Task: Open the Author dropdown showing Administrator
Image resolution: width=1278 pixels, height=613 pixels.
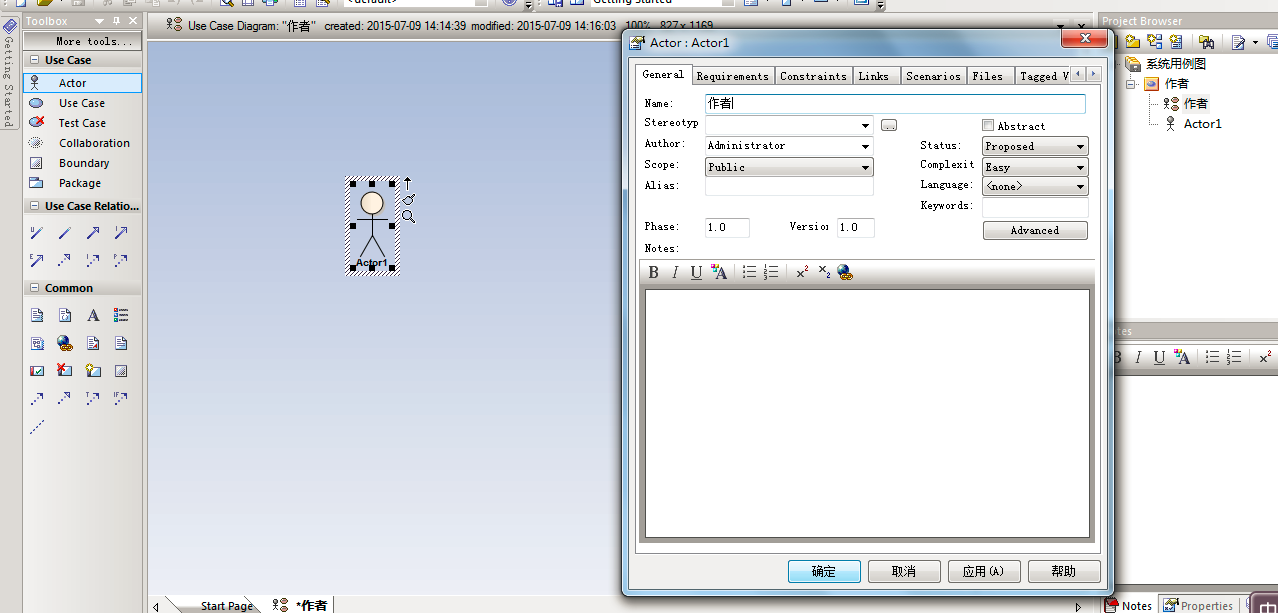Action: pyautogui.click(x=865, y=146)
